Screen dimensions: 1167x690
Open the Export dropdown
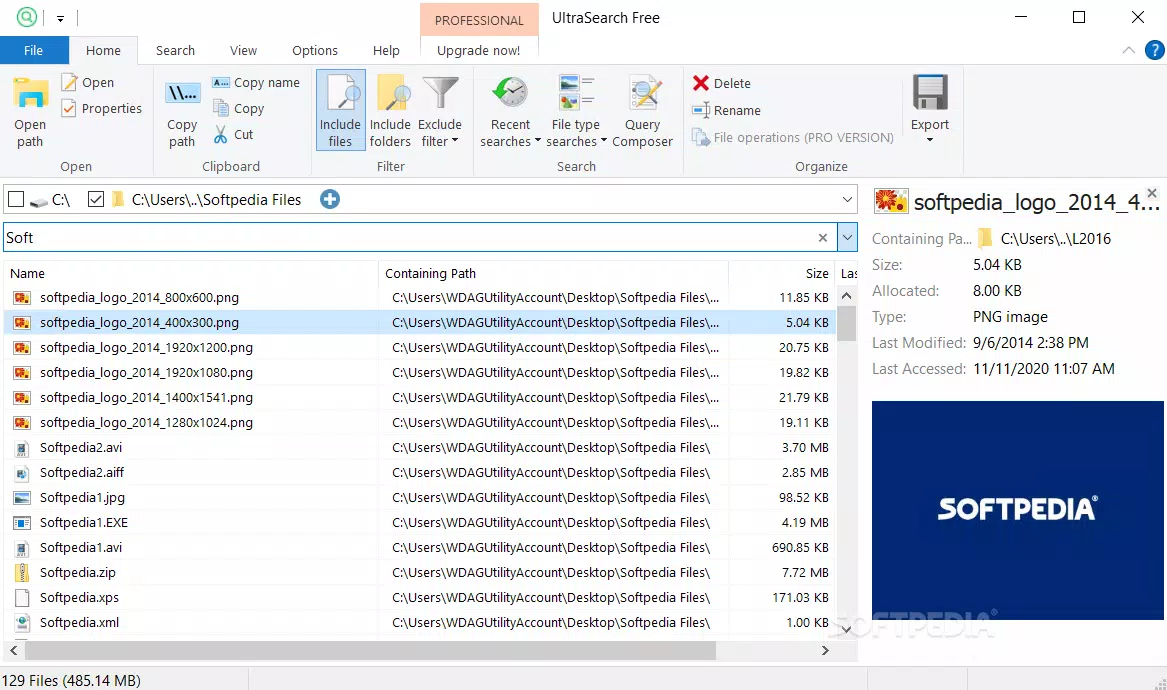(x=930, y=109)
